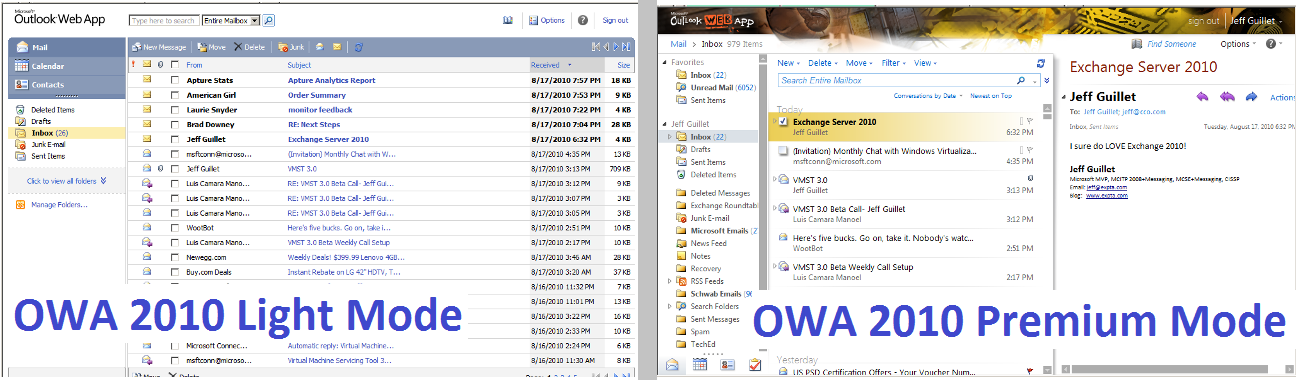Viewport: 1300px width, 380px height.
Task: Toggle the Newest on Top sort order
Action: coord(991,95)
